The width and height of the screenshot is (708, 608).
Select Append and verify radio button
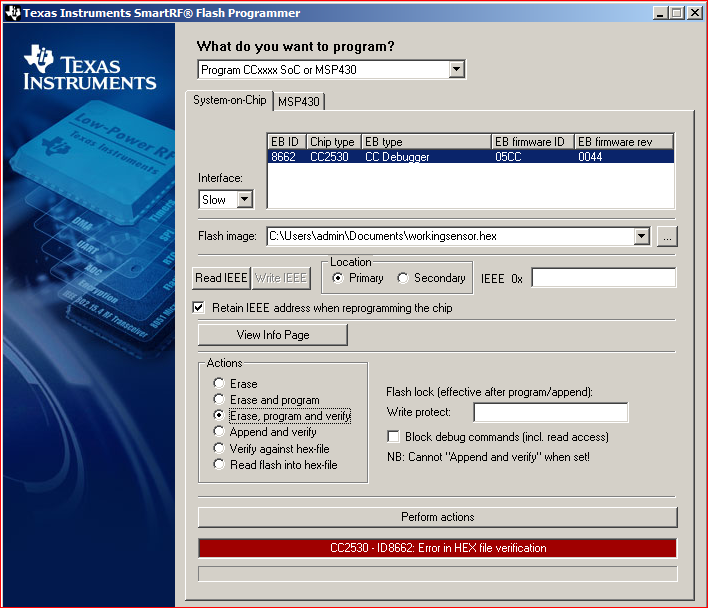click(219, 432)
